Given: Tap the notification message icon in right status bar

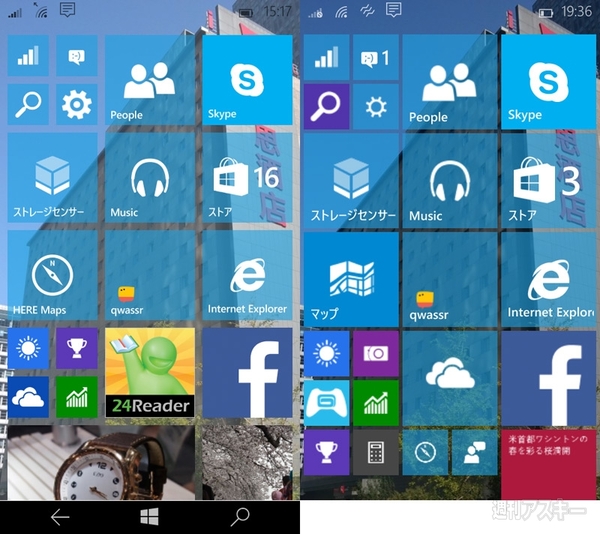Looking at the screenshot, I should (x=394, y=10).
